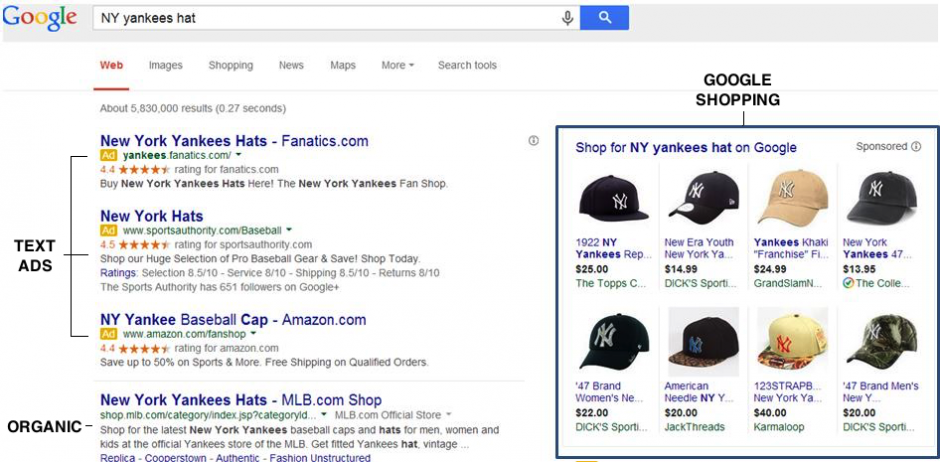Open the 1922 NY Yankees cap image
Screen dimensions: 940x462
click(x=613, y=197)
